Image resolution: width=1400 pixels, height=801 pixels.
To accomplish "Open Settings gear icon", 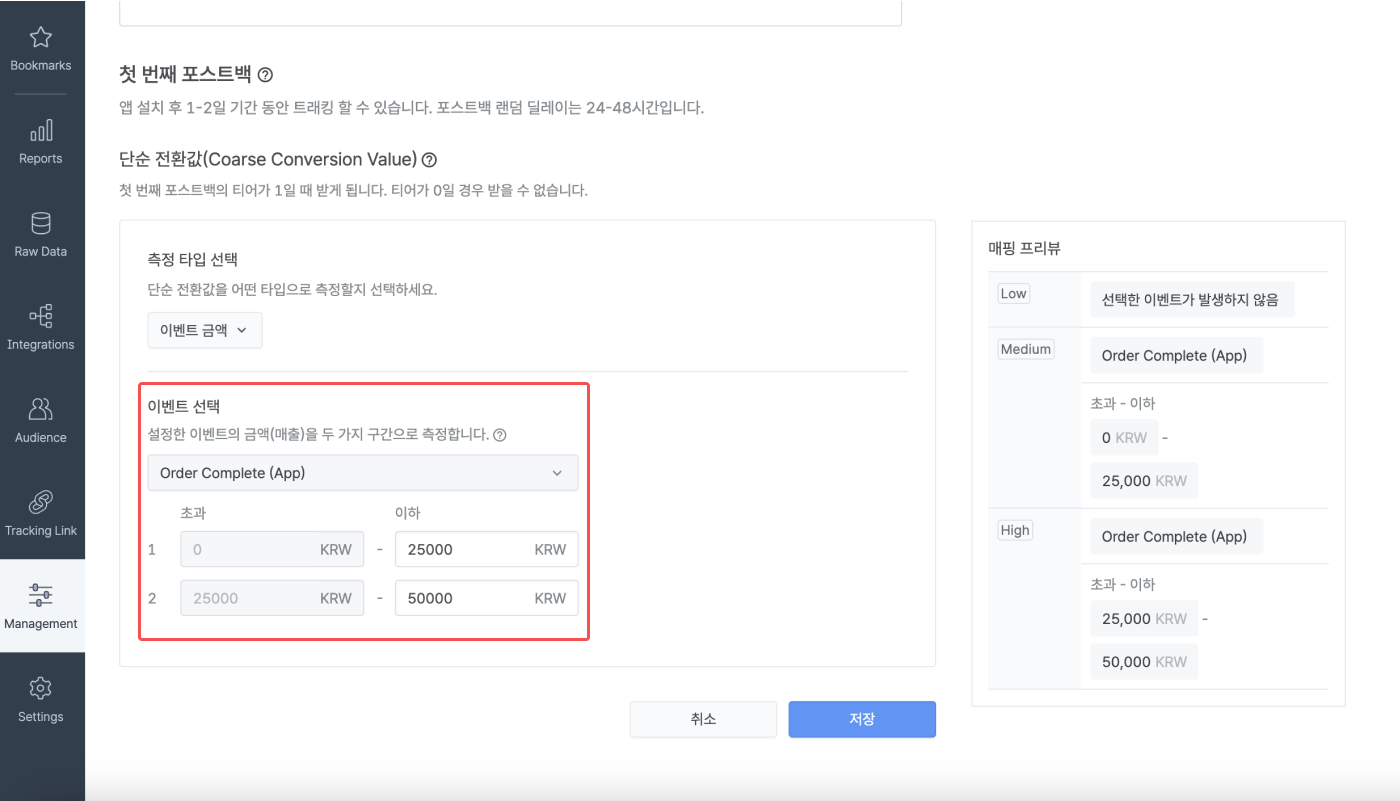I will pyautogui.click(x=41, y=688).
